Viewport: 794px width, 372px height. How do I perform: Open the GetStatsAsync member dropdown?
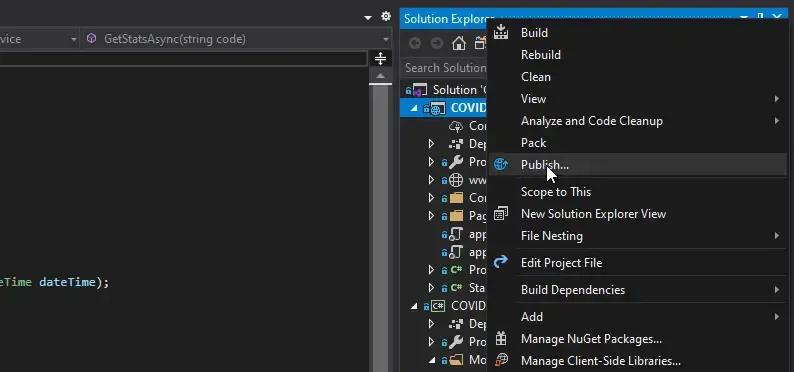386,39
